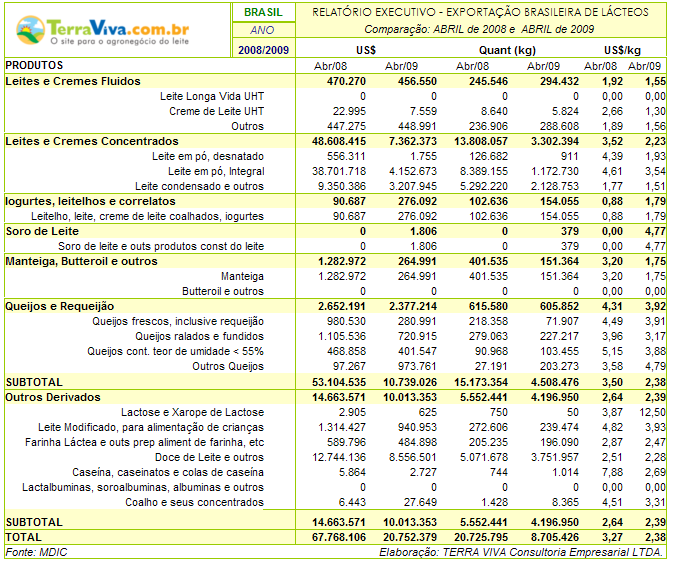This screenshot has width=673, height=563.
Task: Select the Leites e Cremes Fluidos row label
Action: point(73,81)
